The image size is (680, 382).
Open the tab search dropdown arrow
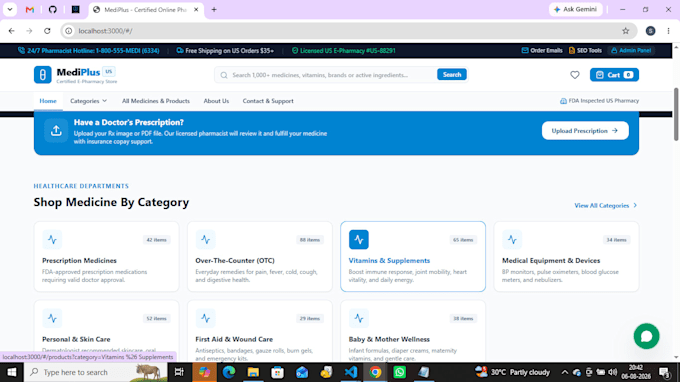point(10,10)
